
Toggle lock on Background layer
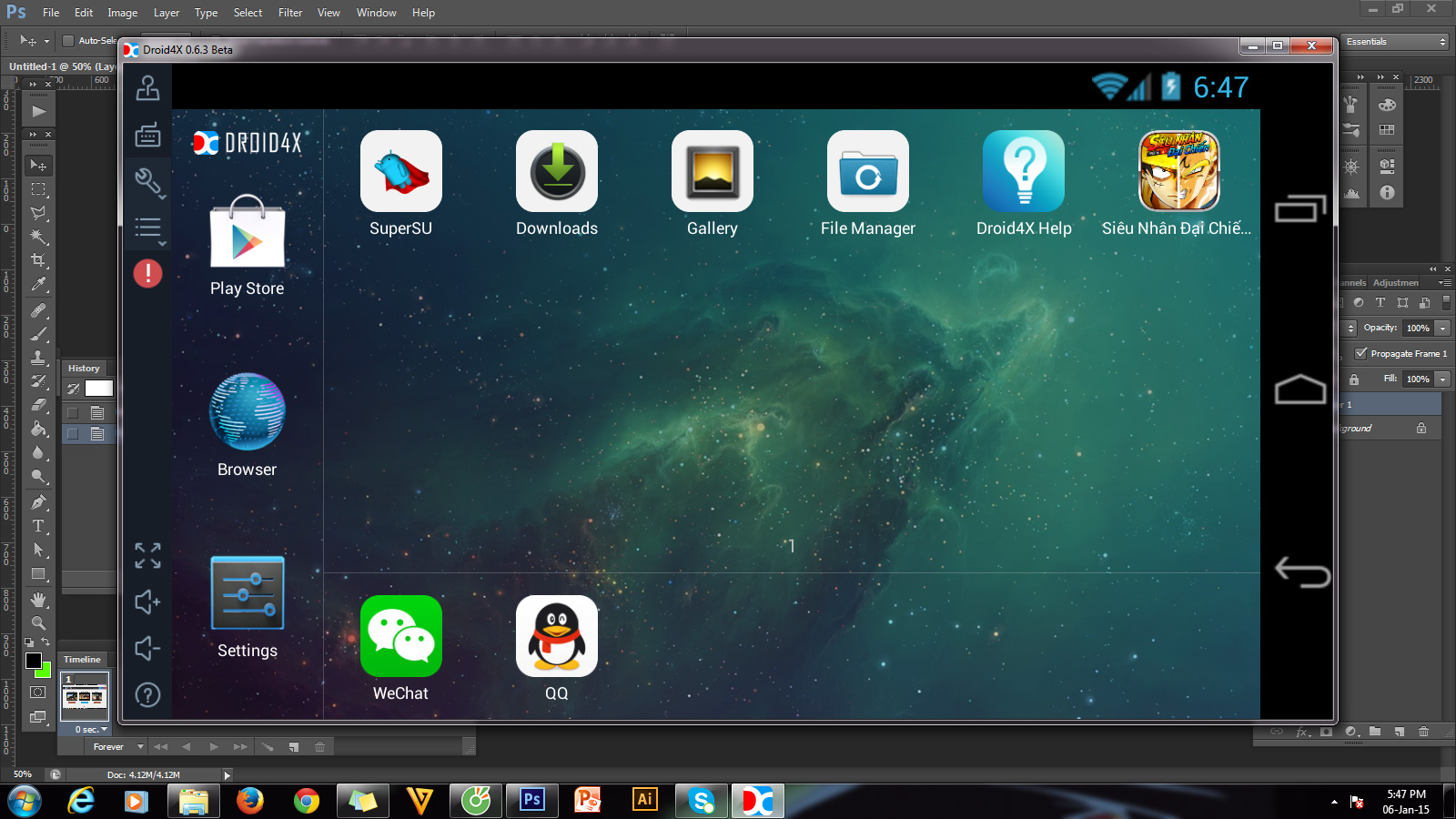1421,429
